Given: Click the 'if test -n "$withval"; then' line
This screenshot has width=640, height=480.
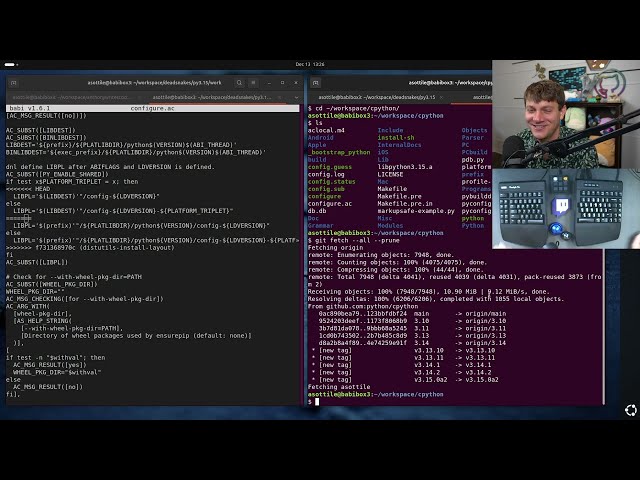Looking at the screenshot, I should click(x=55, y=358).
